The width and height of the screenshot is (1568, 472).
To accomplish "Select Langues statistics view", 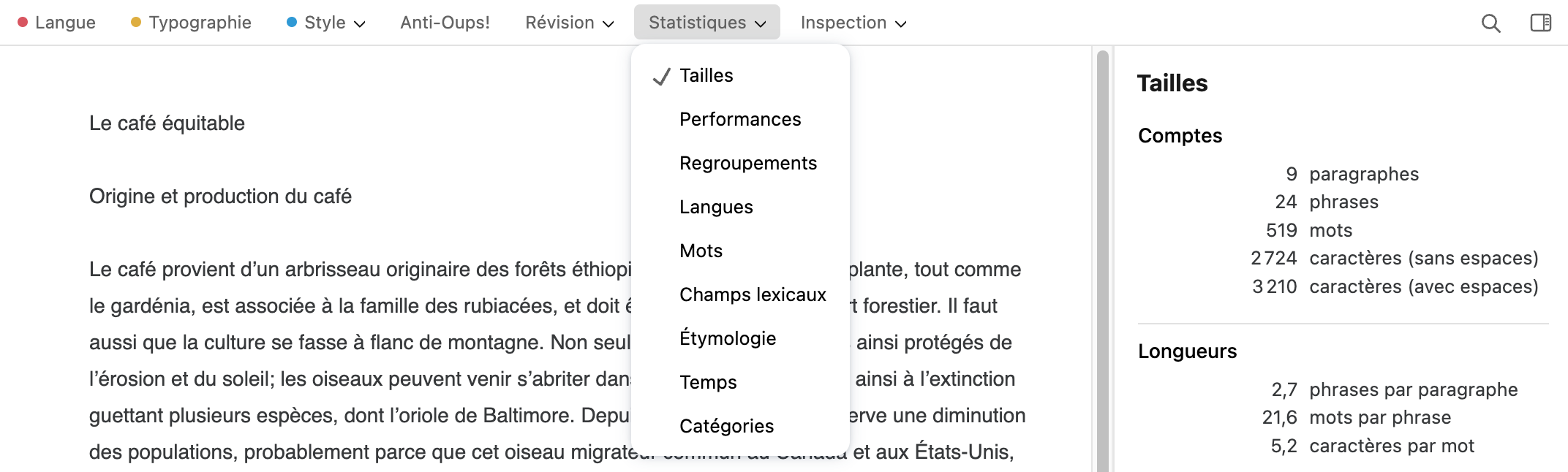I will 716,206.
